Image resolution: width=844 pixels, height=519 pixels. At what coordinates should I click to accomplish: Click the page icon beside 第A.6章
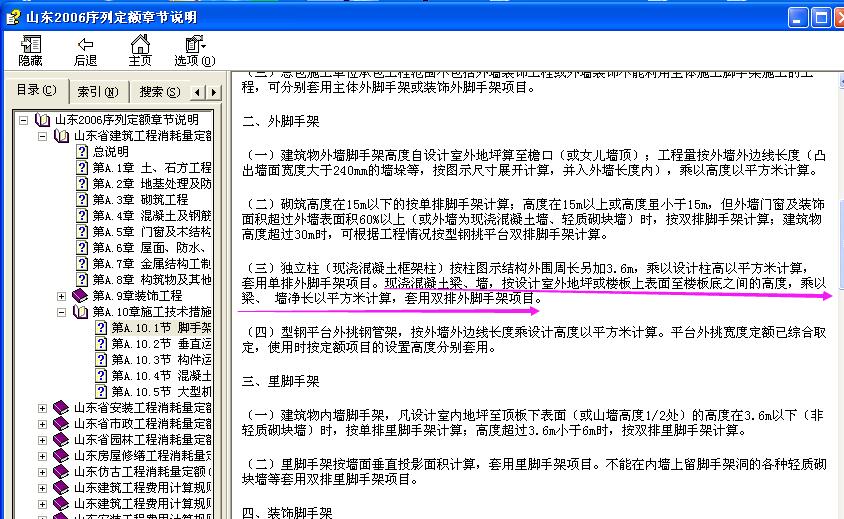[82, 248]
